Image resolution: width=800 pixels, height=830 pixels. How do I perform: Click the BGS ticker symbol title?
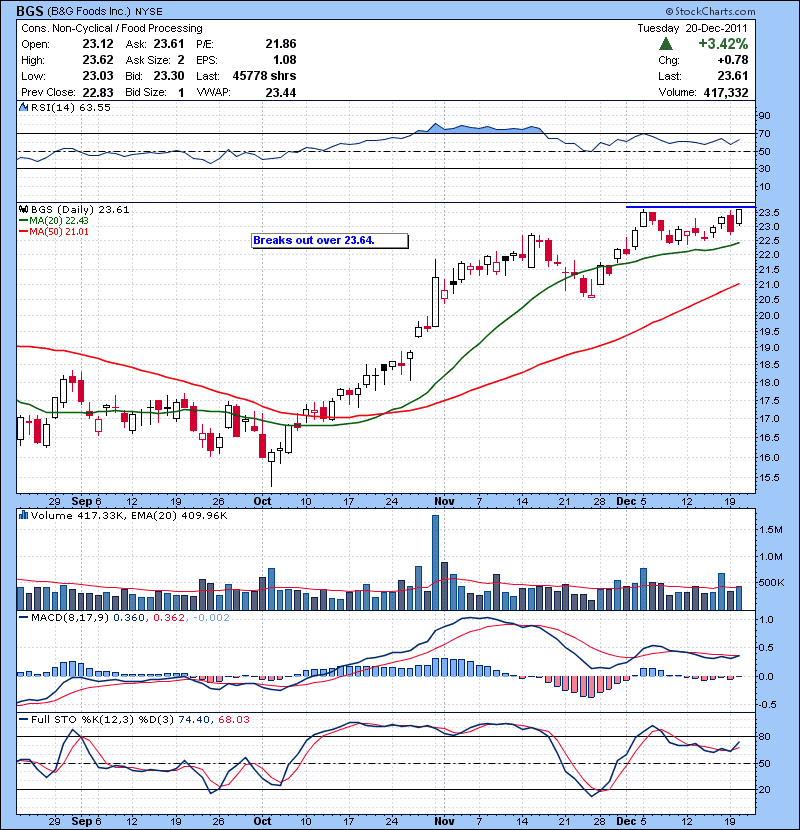[x=30, y=11]
